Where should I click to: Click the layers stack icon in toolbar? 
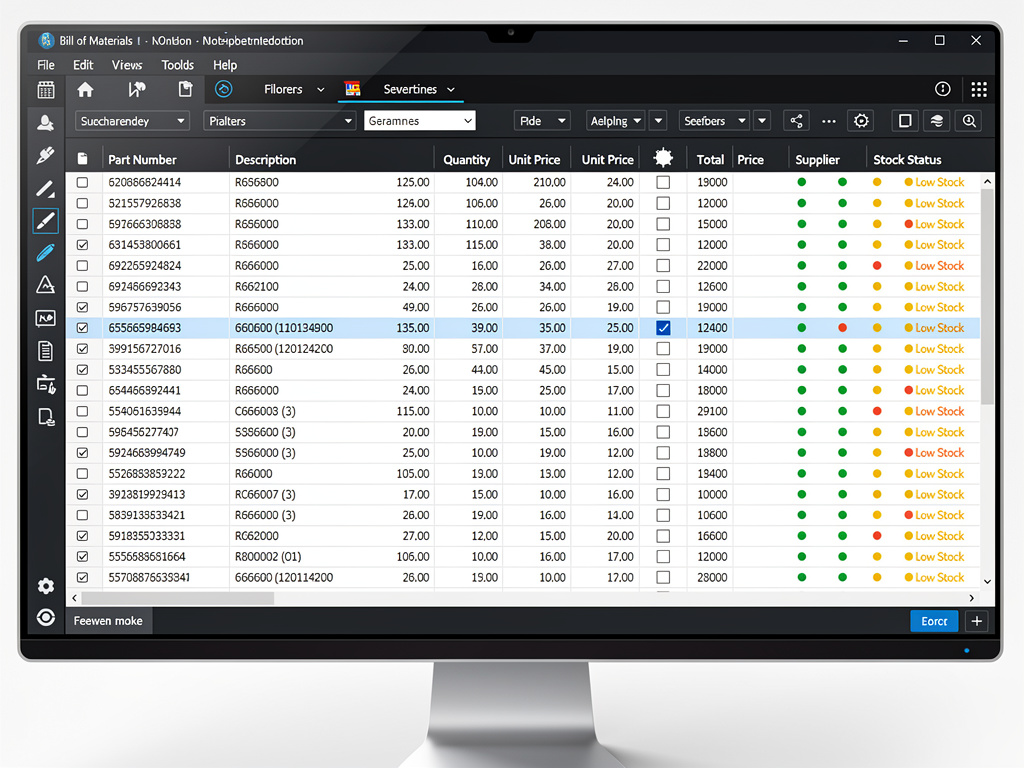pos(937,121)
